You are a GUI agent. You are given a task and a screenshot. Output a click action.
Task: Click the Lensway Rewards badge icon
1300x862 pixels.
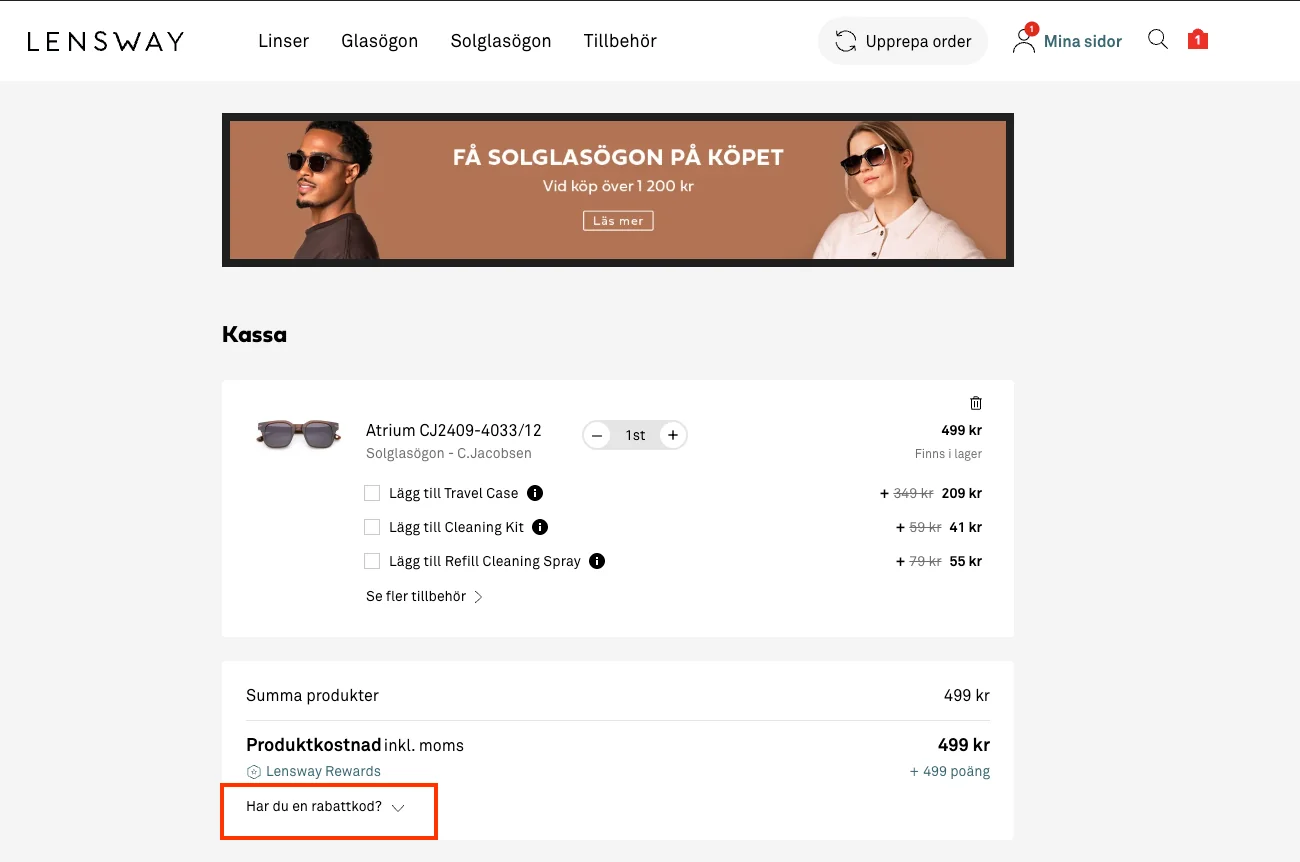[x=254, y=772]
